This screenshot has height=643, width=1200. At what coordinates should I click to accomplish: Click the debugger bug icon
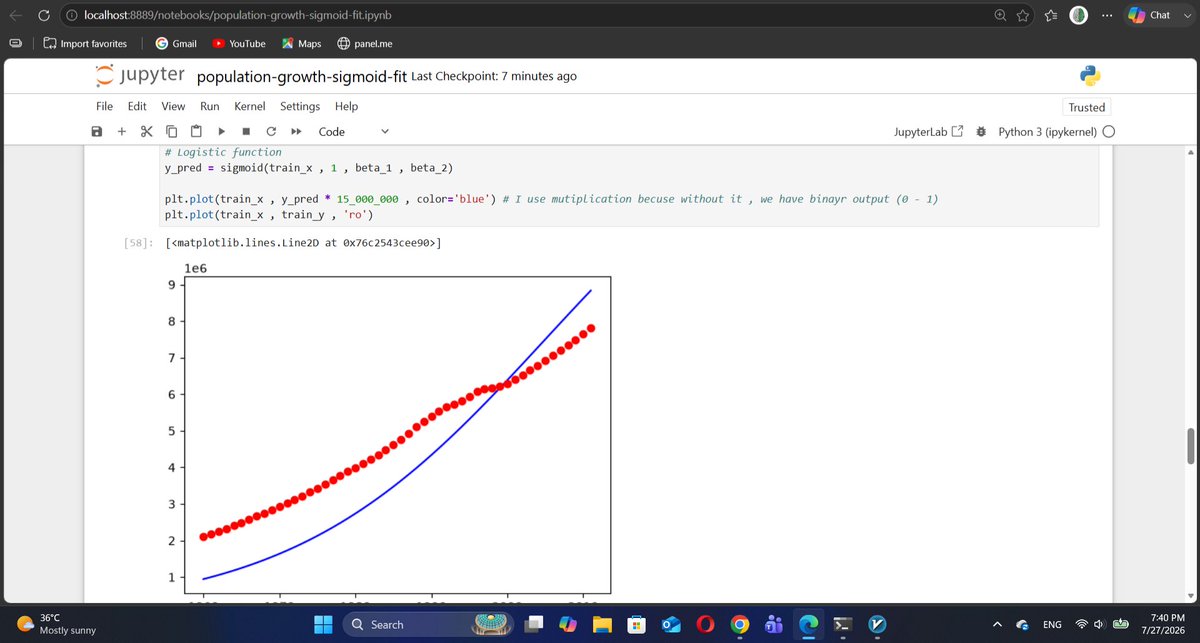point(980,132)
